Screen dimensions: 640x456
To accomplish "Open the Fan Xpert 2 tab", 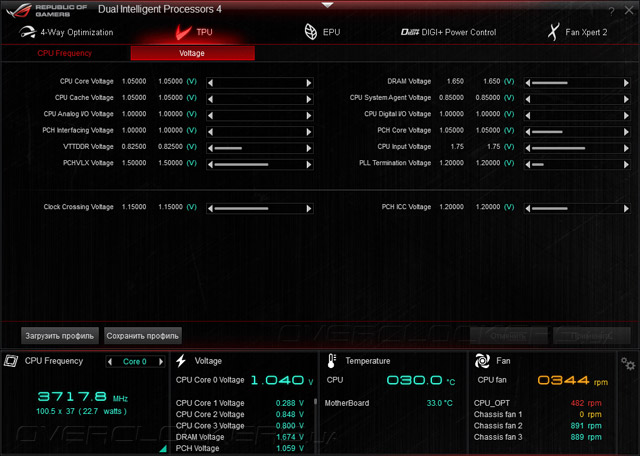I will click(x=577, y=32).
